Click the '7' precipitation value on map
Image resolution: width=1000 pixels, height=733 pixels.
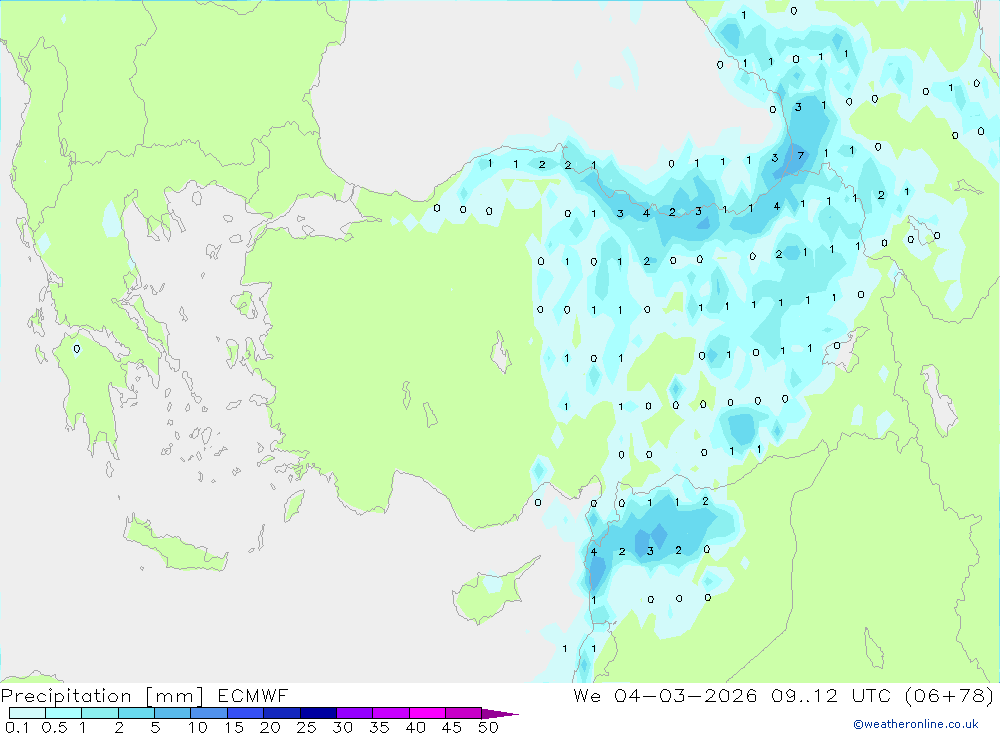(801, 155)
